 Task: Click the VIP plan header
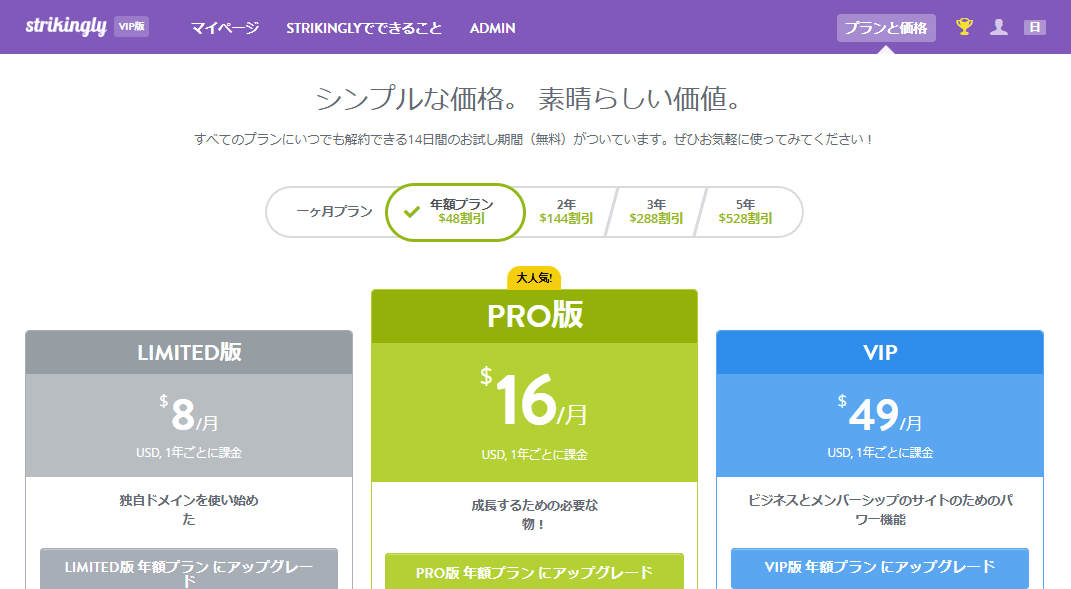(880, 353)
